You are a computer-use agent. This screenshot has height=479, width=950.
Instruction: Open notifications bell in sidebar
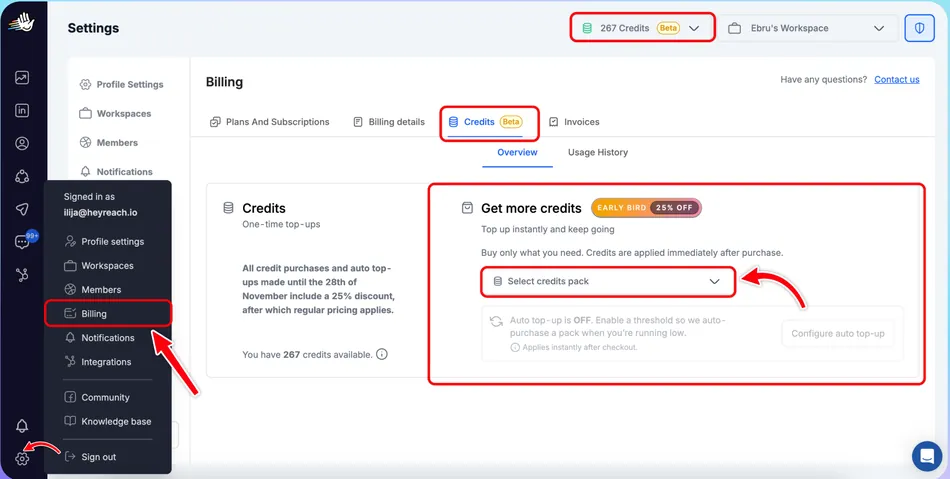[x=22, y=426]
